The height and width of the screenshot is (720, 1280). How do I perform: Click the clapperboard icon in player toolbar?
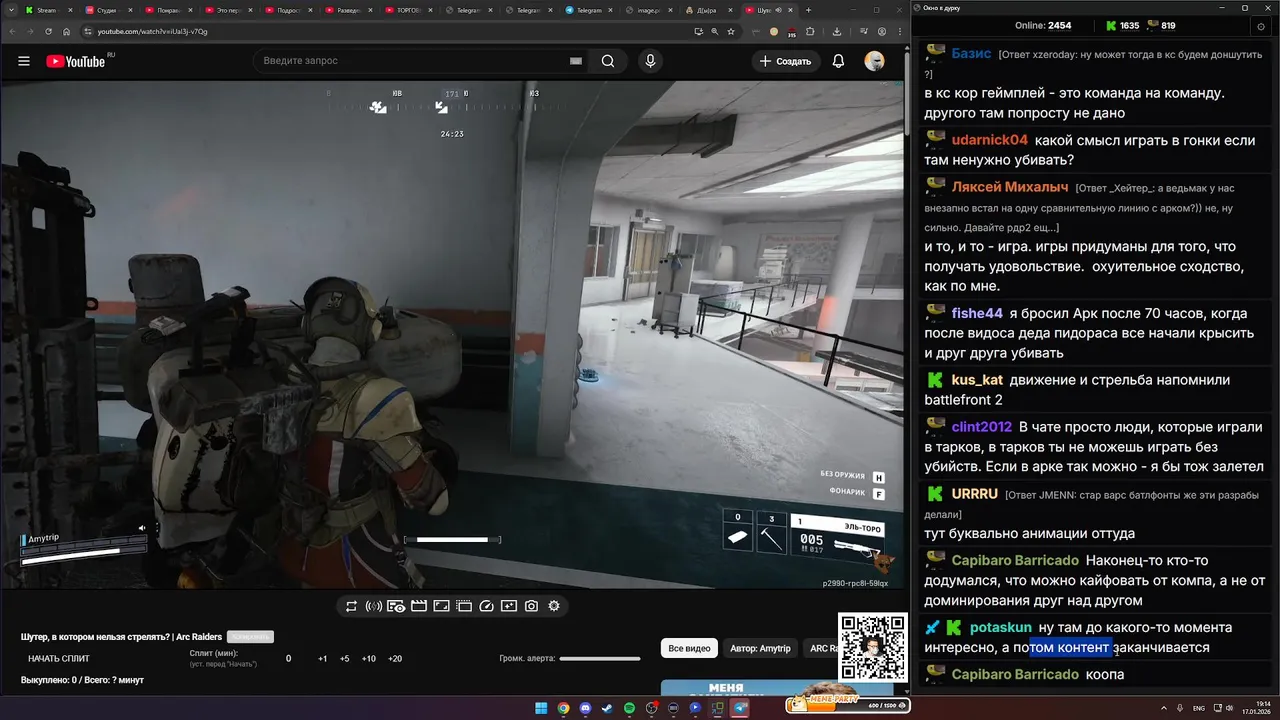click(419, 606)
